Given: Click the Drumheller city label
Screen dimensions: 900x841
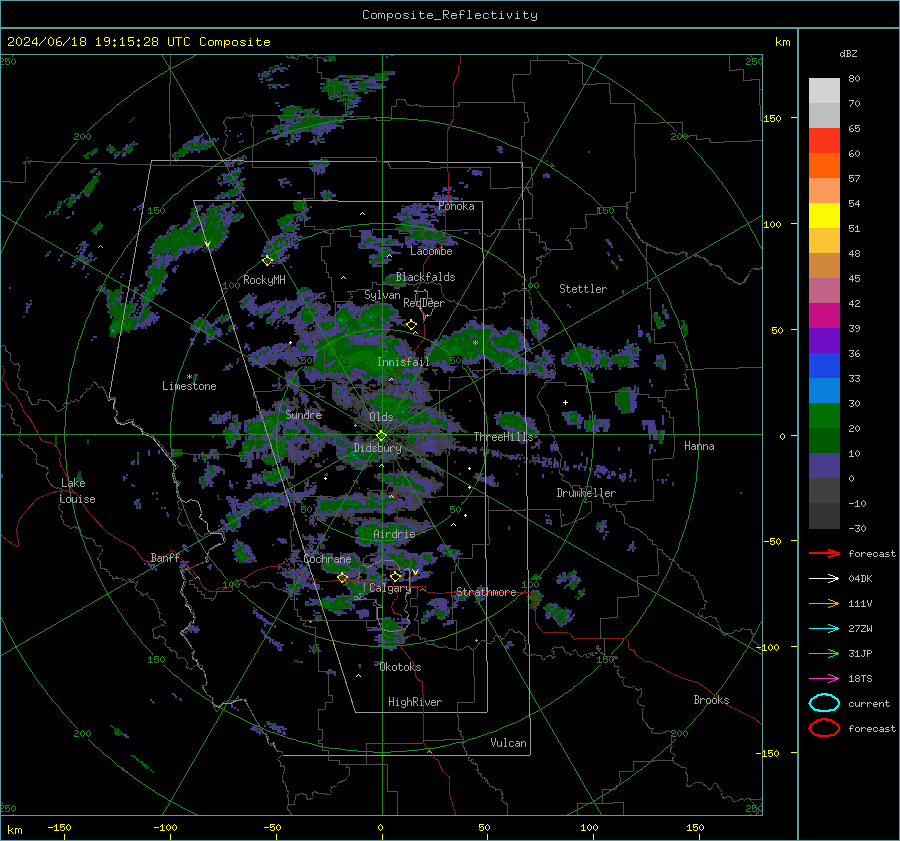Looking at the screenshot, I should click(586, 493).
